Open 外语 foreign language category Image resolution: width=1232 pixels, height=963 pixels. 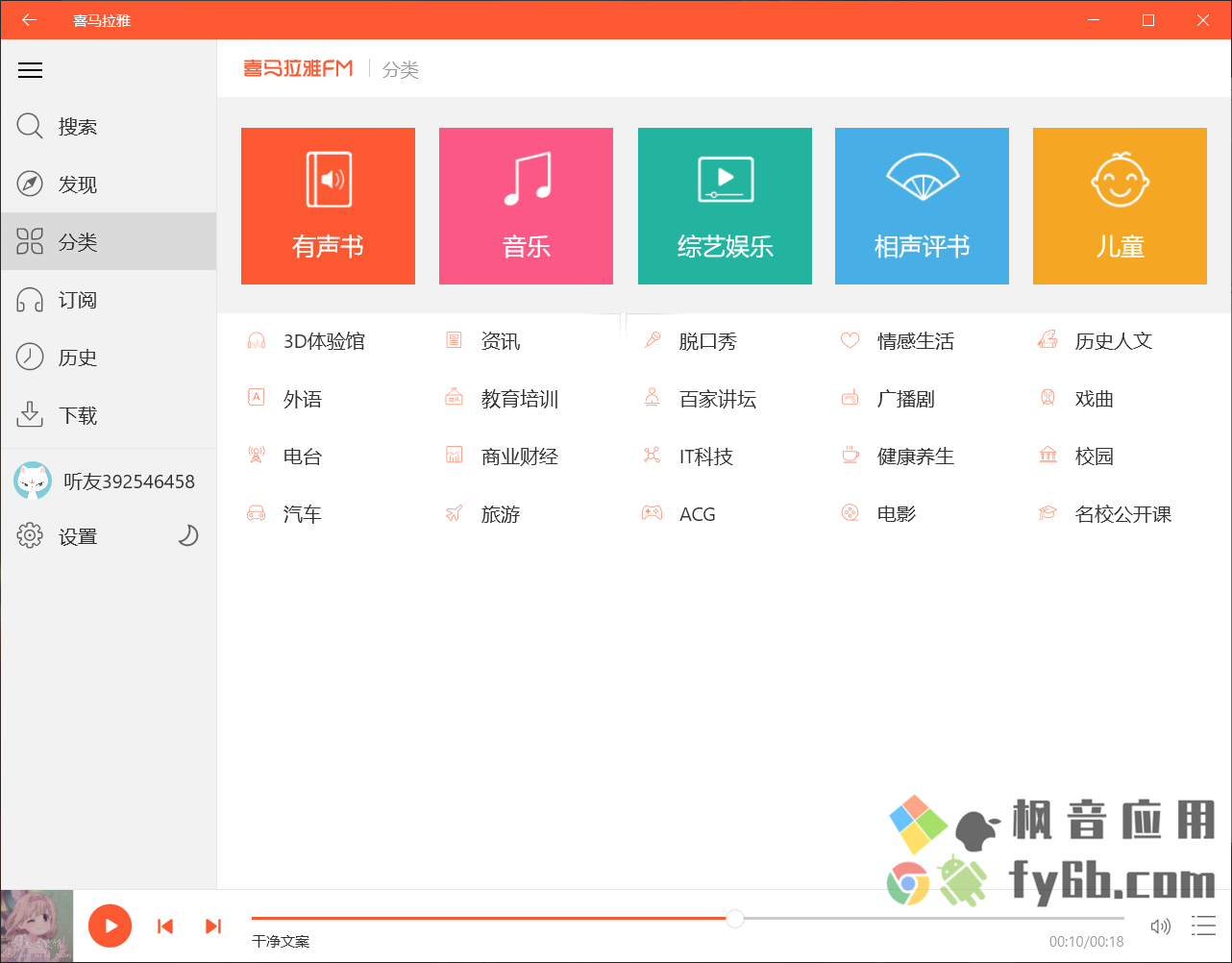point(284,399)
